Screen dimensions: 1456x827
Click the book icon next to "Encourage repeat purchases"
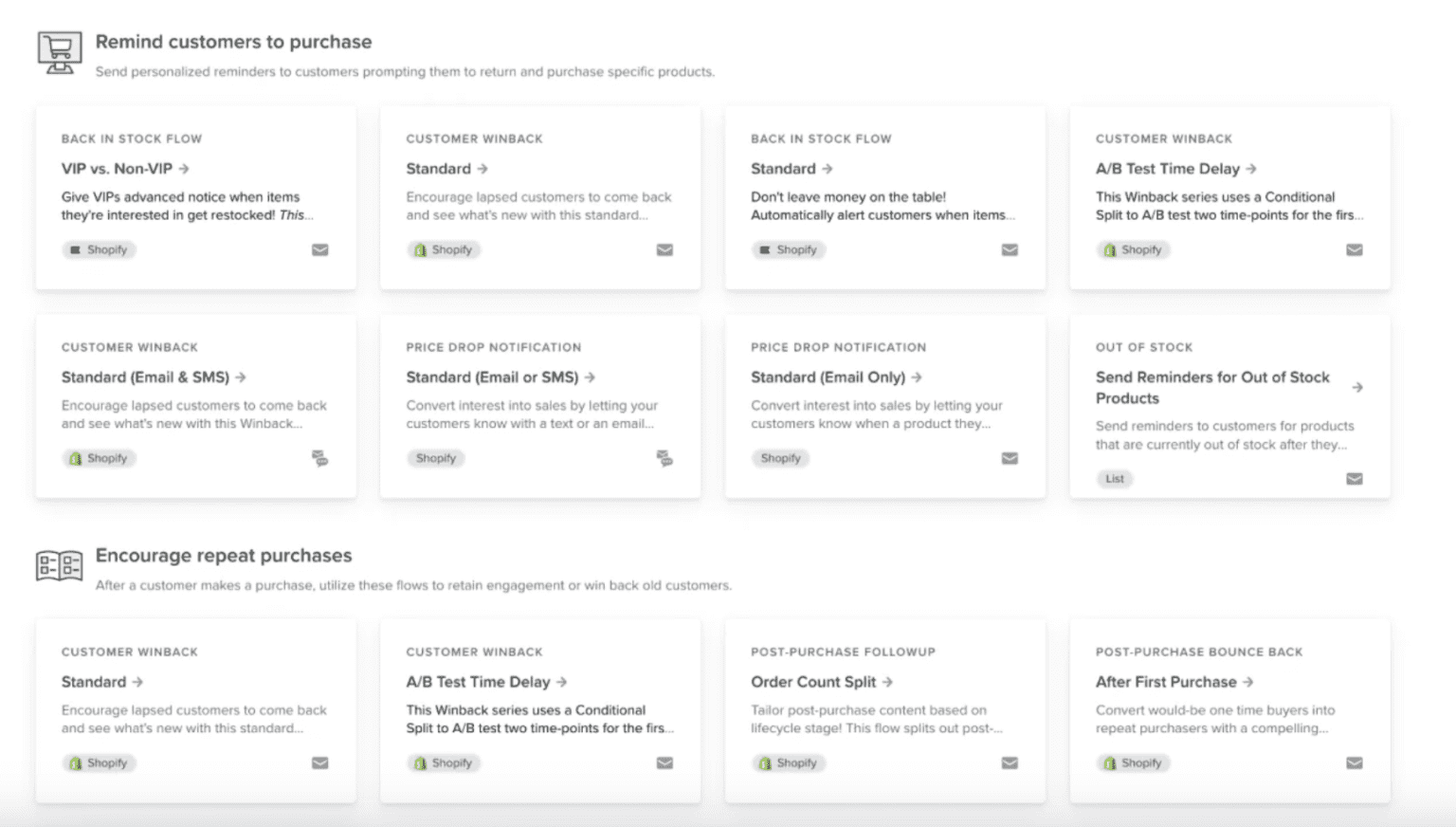[59, 565]
